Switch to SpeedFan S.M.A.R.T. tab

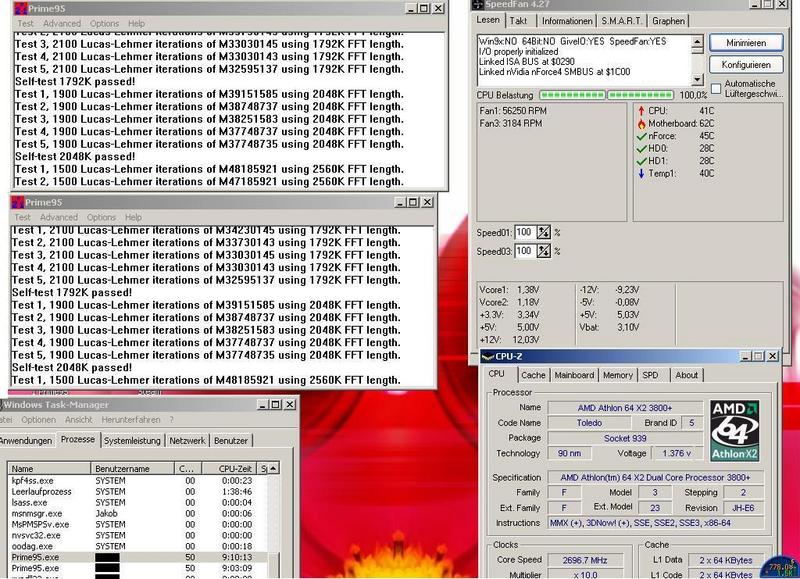pyautogui.click(x=621, y=21)
